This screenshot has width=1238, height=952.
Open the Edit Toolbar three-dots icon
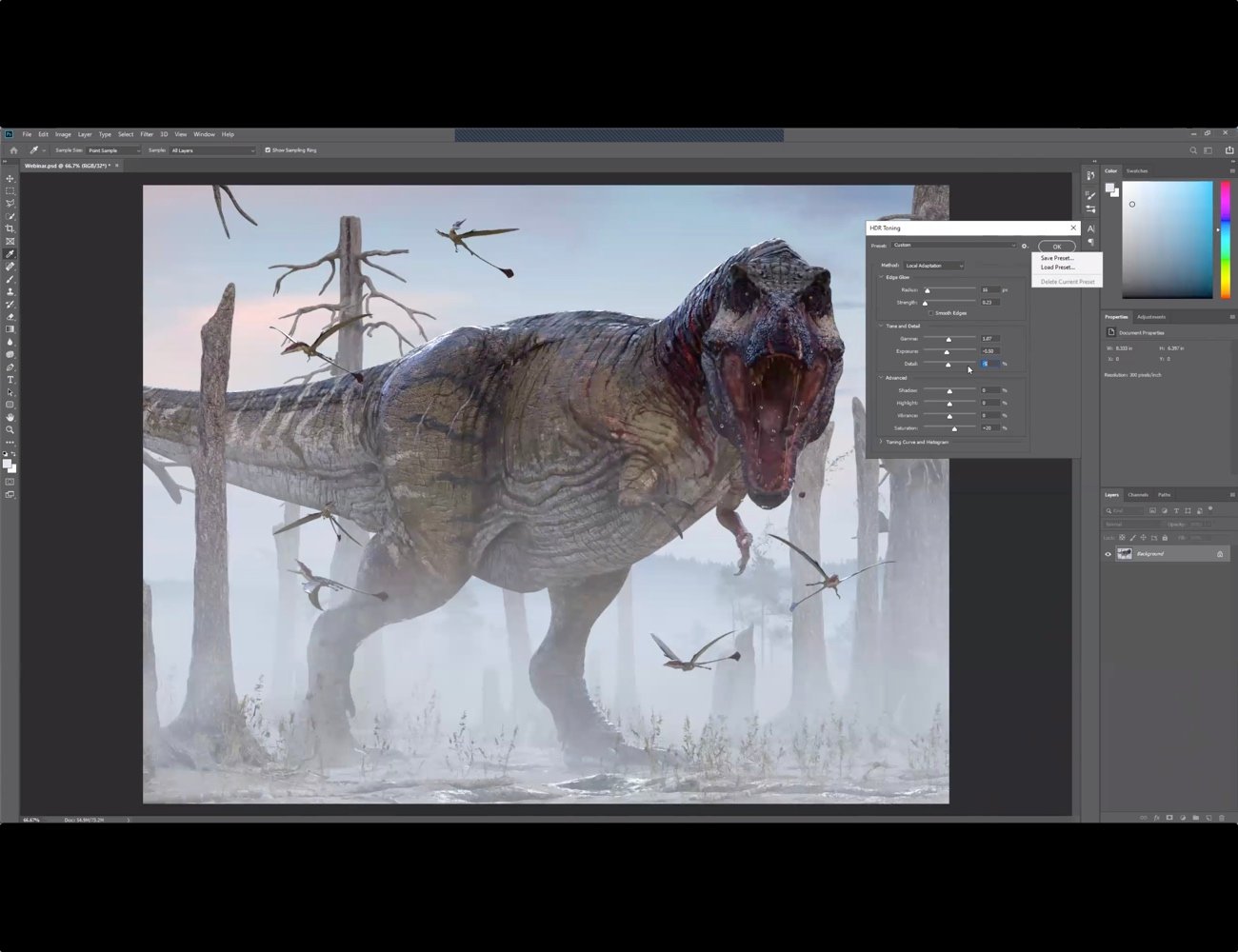coord(10,443)
